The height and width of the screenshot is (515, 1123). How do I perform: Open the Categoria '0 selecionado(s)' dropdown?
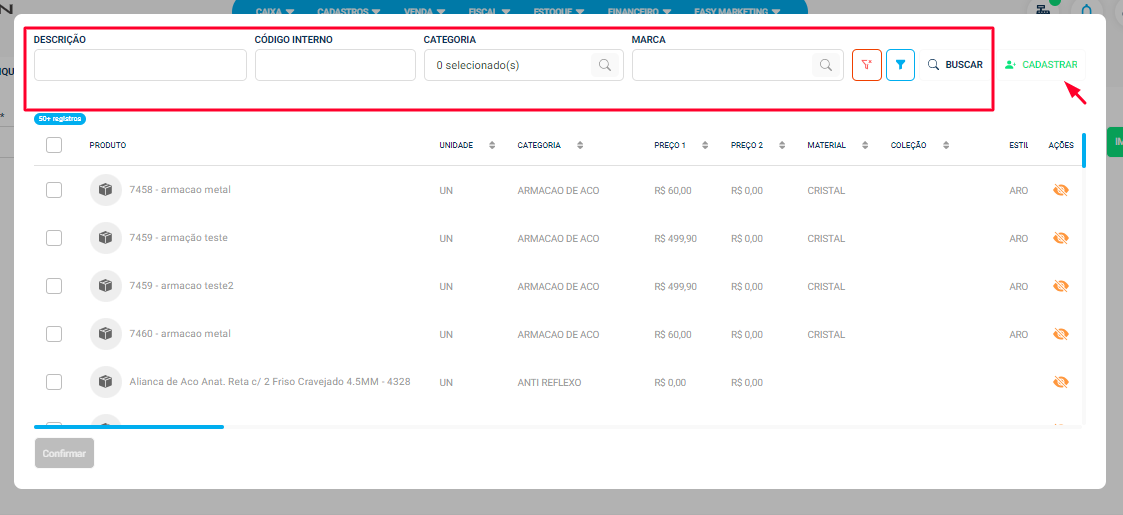(510, 65)
